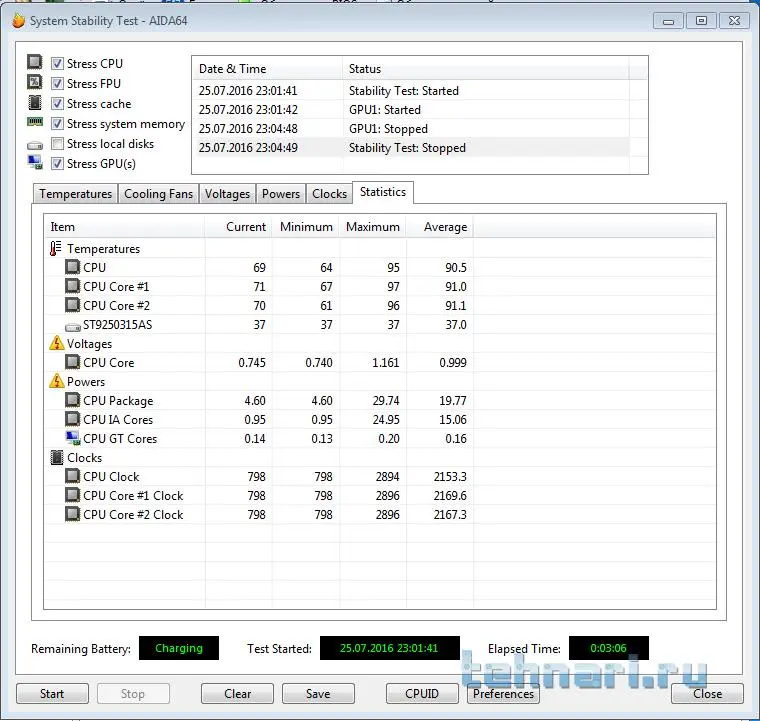Screen dimensions: 760x721
Task: Select the 'GPU1: Stopped' log entry
Action: point(411,128)
